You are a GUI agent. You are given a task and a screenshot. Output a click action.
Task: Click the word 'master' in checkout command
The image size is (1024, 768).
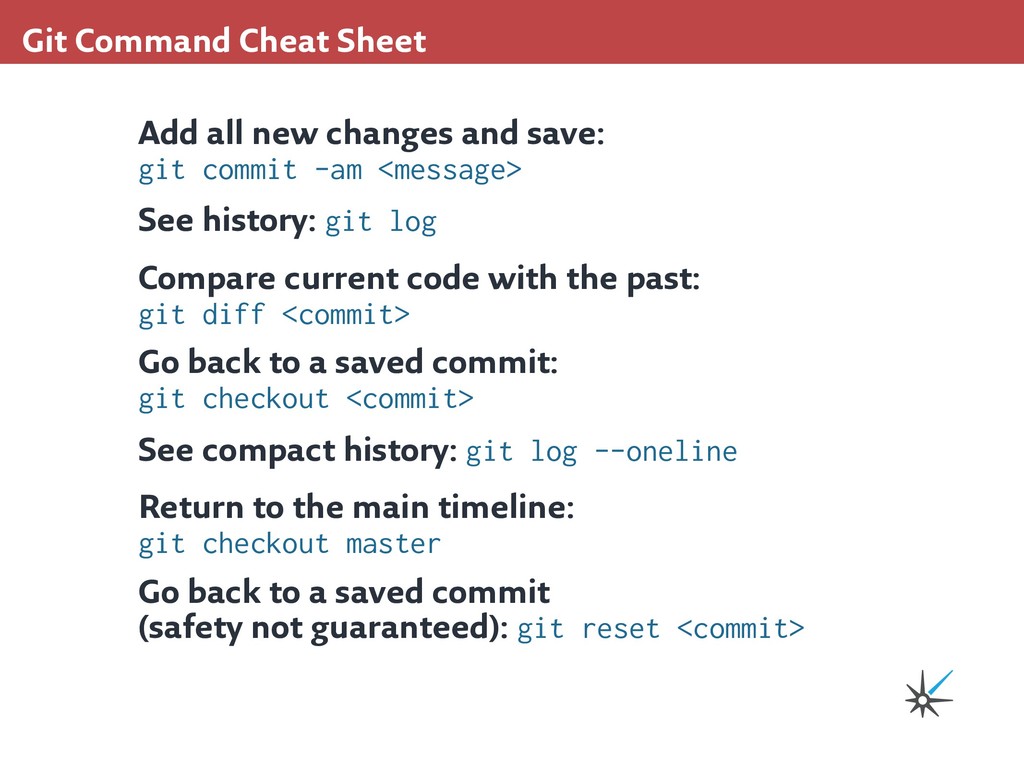(393, 544)
